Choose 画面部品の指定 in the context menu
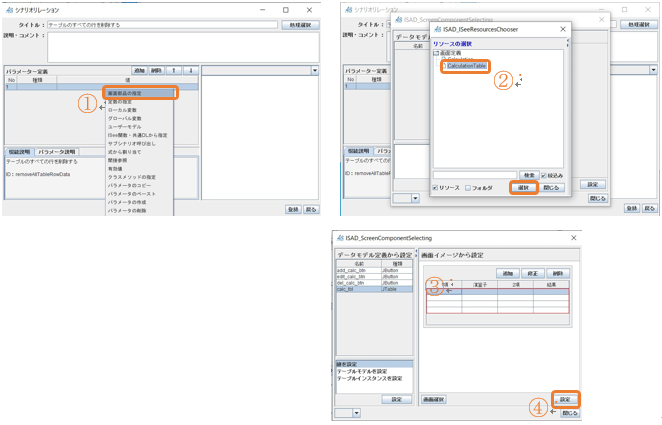662x425 pixels. (x=139, y=93)
